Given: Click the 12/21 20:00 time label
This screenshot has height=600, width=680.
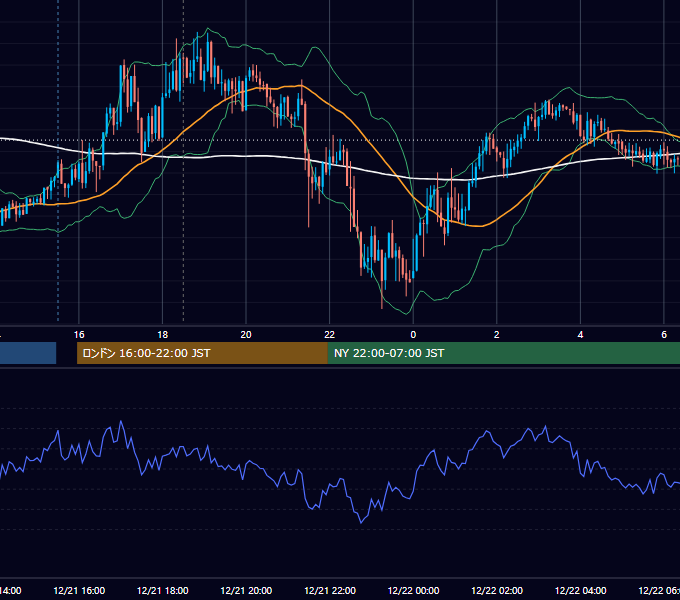Looking at the screenshot, I should pyautogui.click(x=246, y=590).
